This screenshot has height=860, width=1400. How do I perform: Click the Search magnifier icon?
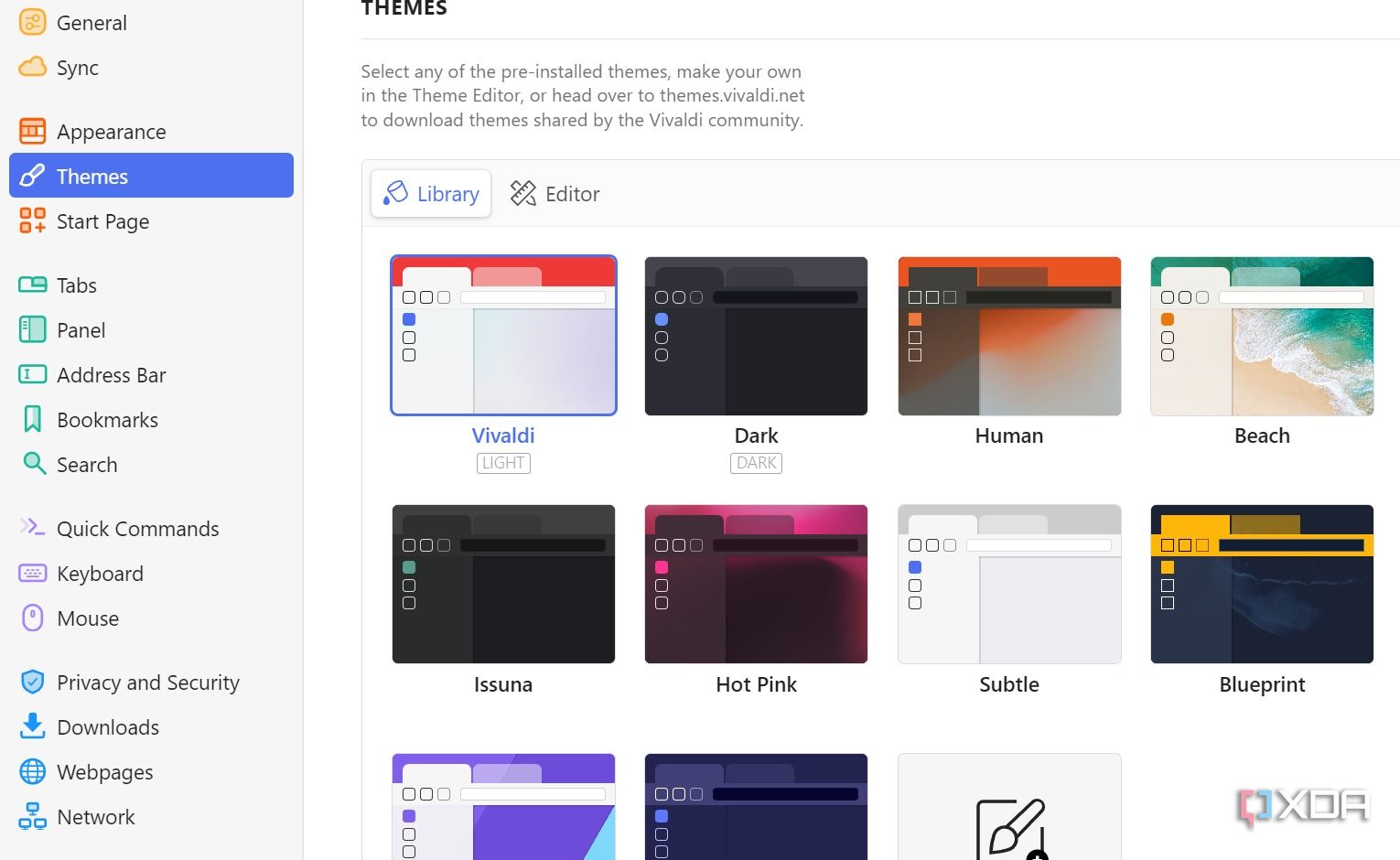pyautogui.click(x=34, y=464)
